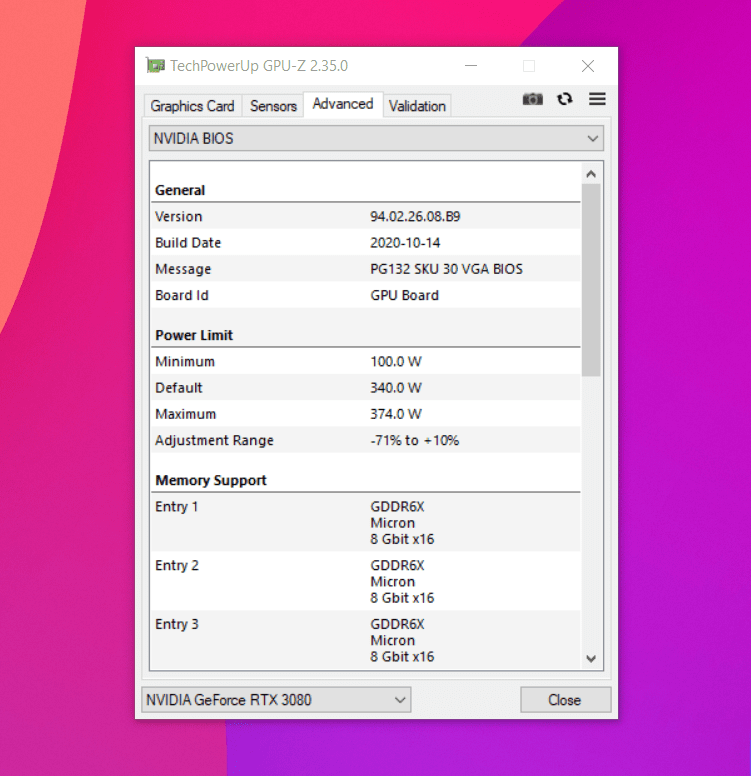Viewport: 751px width, 776px height.
Task: Open the Sensors tab
Action: pyautogui.click(x=273, y=106)
